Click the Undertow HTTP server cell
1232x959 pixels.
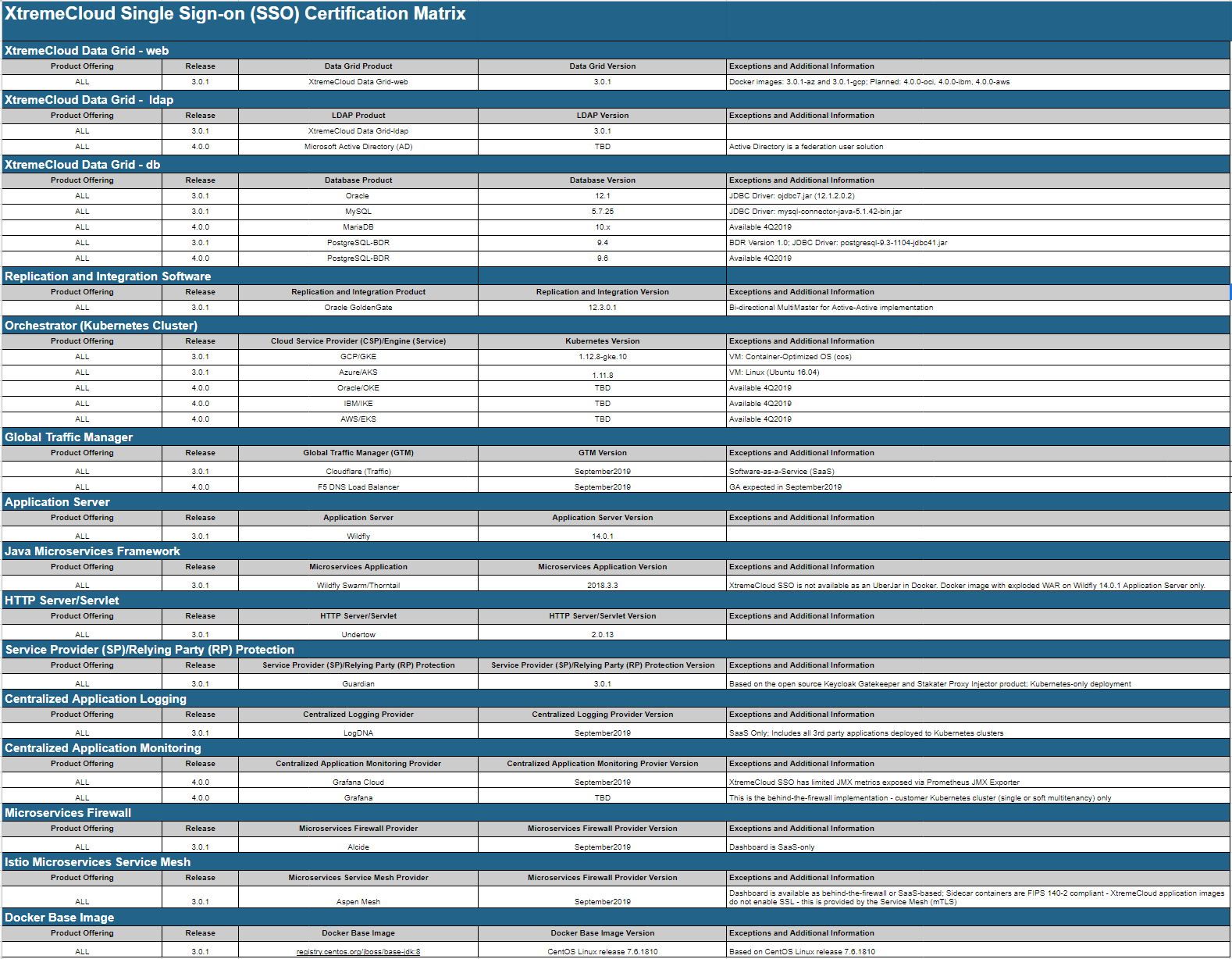click(358, 635)
